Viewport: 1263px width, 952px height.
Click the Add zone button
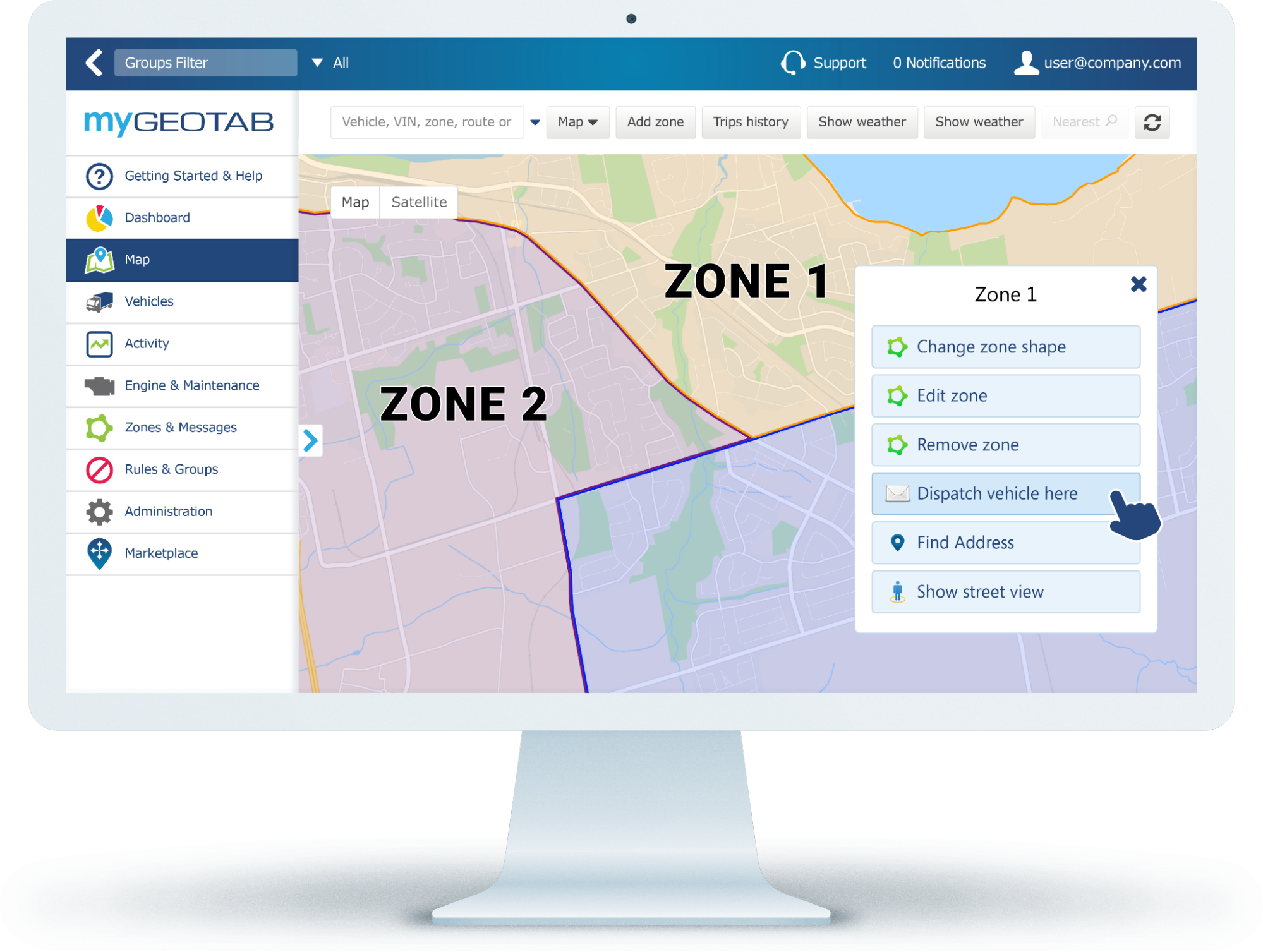click(656, 122)
